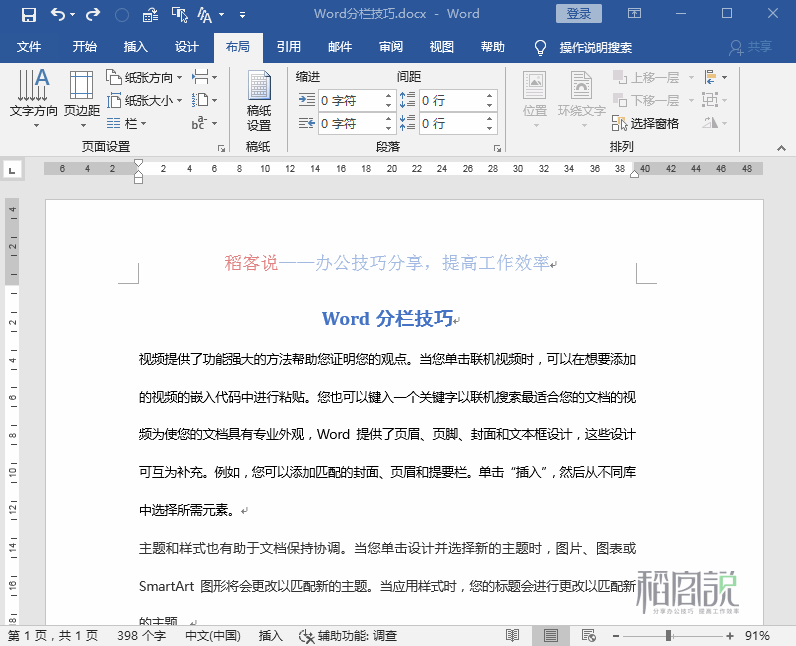Click the tab selector at ruler corner

point(12,169)
